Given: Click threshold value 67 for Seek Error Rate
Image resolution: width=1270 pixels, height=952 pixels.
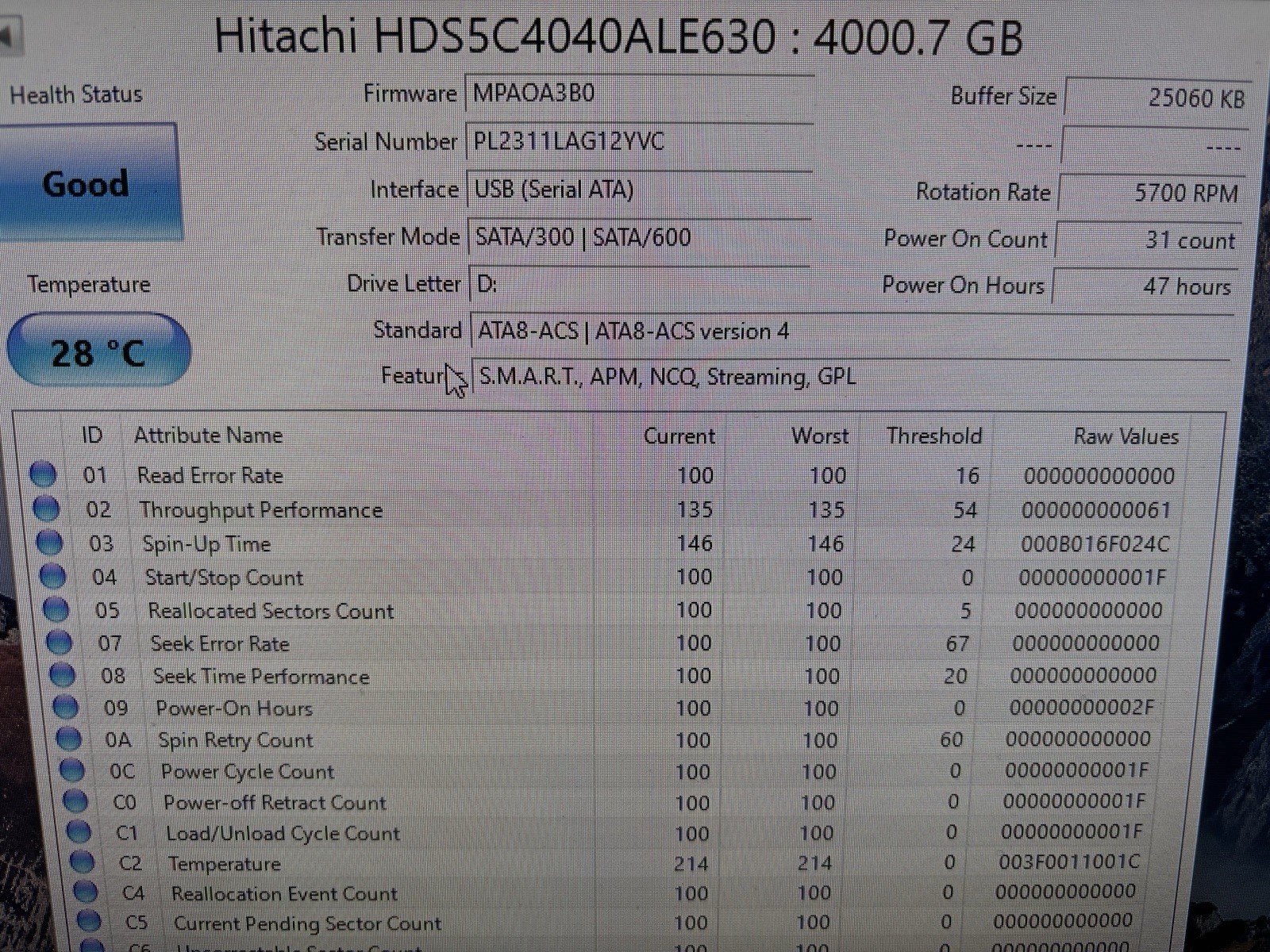Looking at the screenshot, I should [957, 643].
